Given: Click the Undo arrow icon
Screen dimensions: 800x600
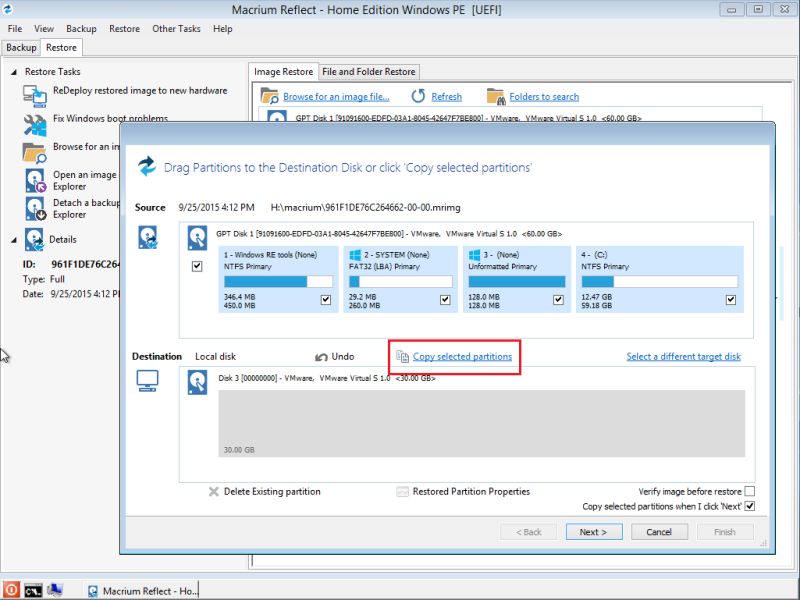Looking at the screenshot, I should point(321,357).
